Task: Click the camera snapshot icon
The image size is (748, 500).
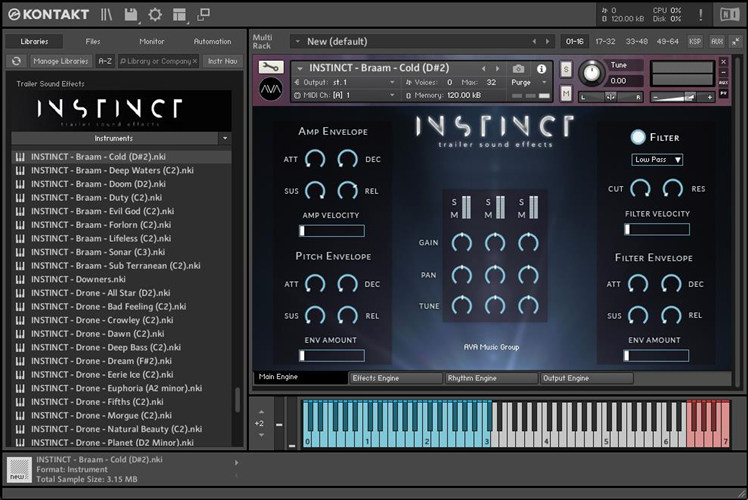Action: [518, 69]
